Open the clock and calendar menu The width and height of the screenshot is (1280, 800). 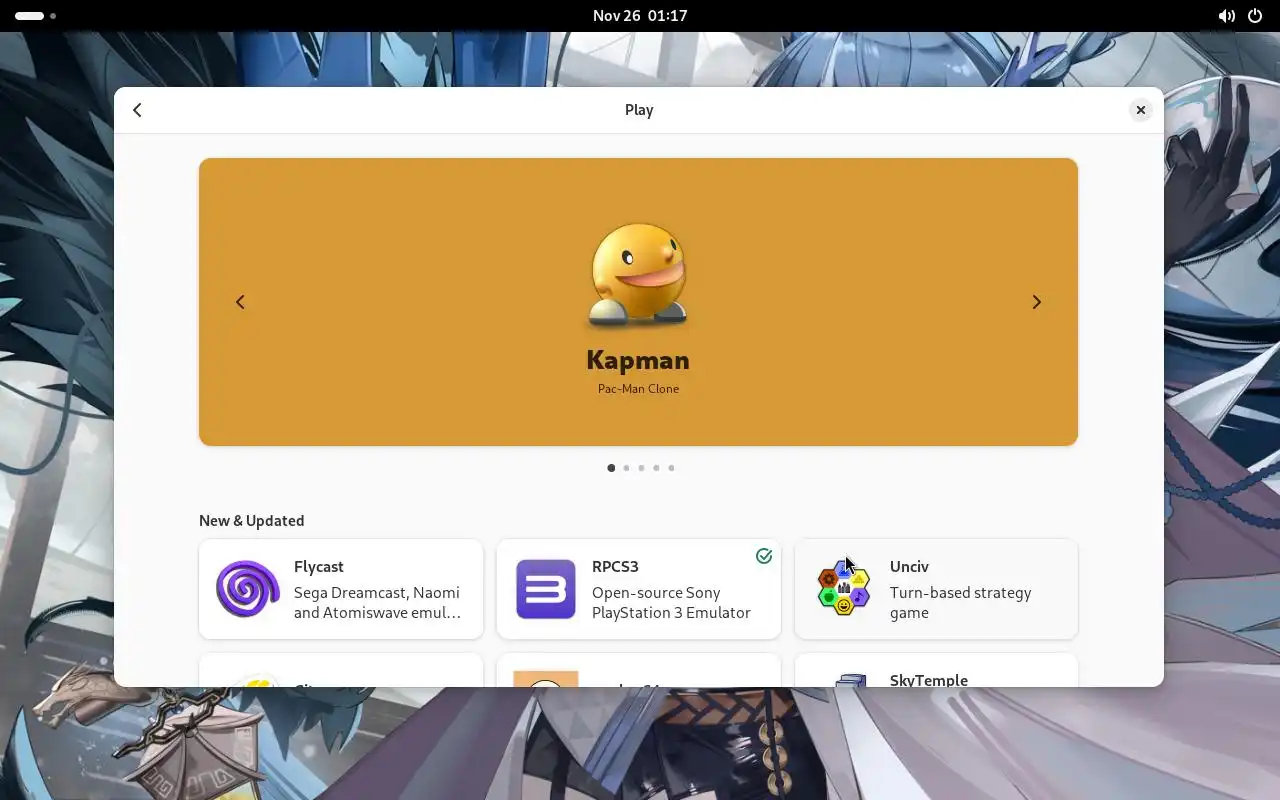[640, 16]
